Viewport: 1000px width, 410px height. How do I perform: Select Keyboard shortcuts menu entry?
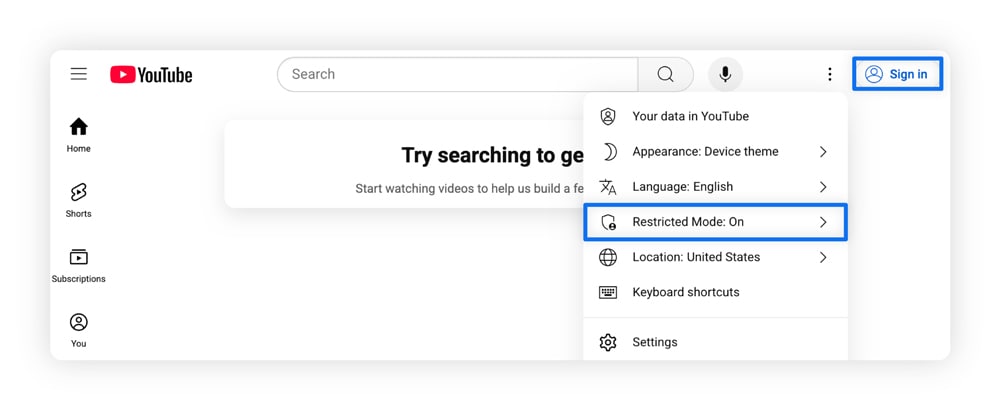pos(716,292)
